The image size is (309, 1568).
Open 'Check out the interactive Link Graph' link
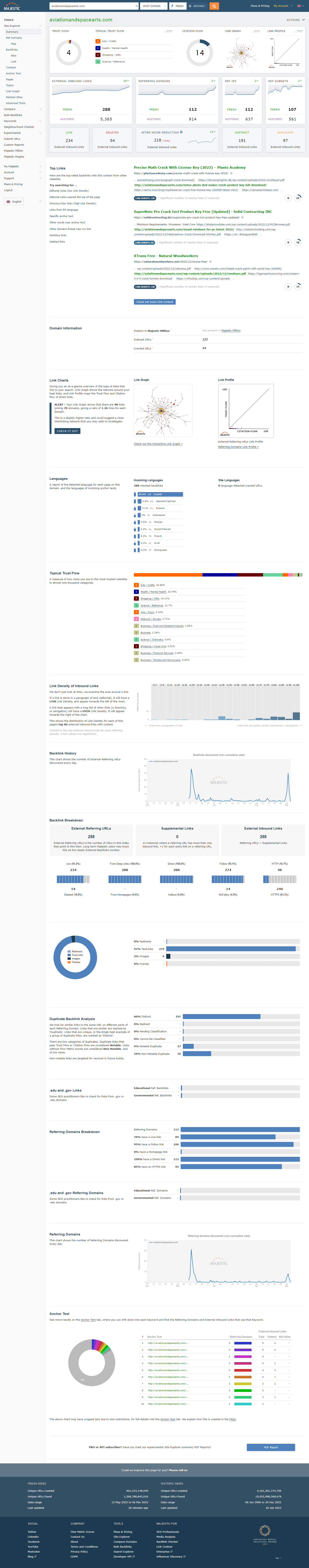pos(158,444)
